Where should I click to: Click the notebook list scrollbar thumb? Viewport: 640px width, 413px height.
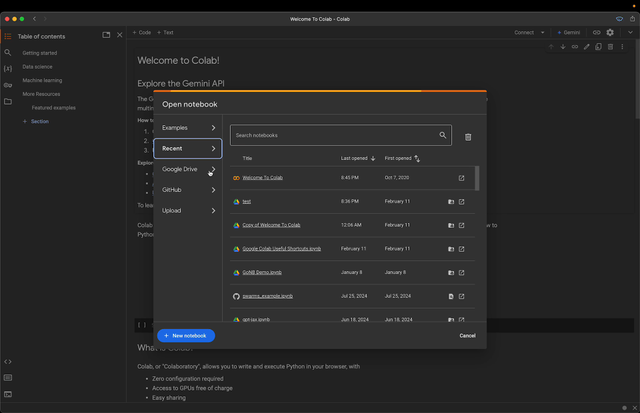point(477,178)
